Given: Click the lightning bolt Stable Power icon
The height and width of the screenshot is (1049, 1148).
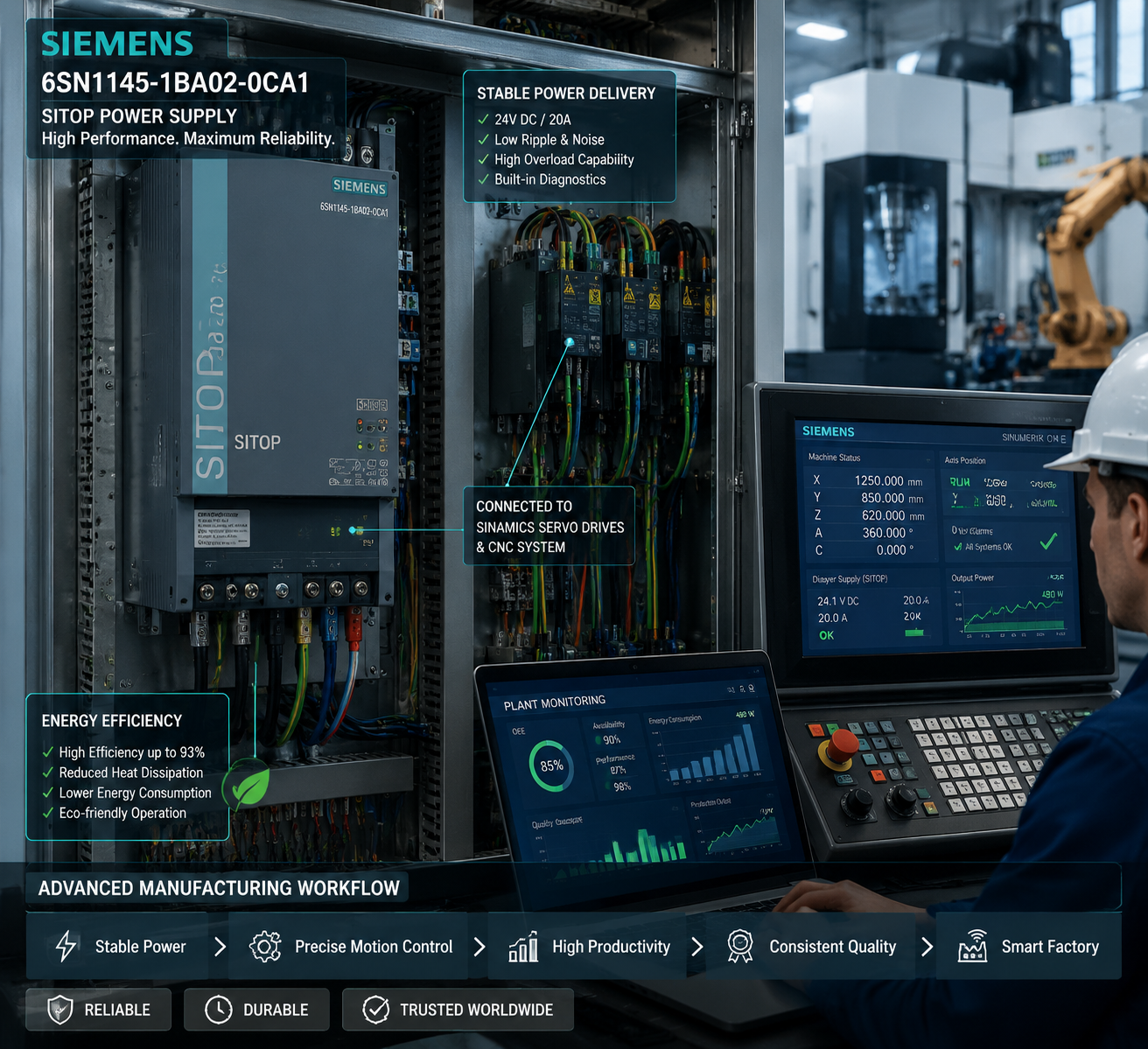Looking at the screenshot, I should (66, 947).
